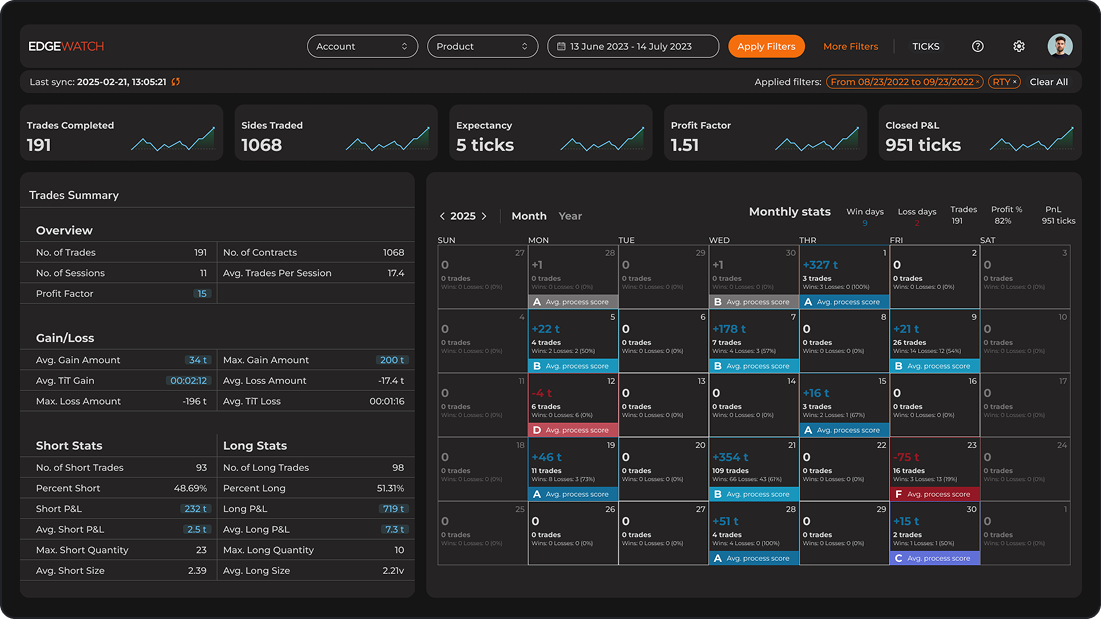Remove the date range filter chip
The image size is (1101, 619).
[x=978, y=82]
